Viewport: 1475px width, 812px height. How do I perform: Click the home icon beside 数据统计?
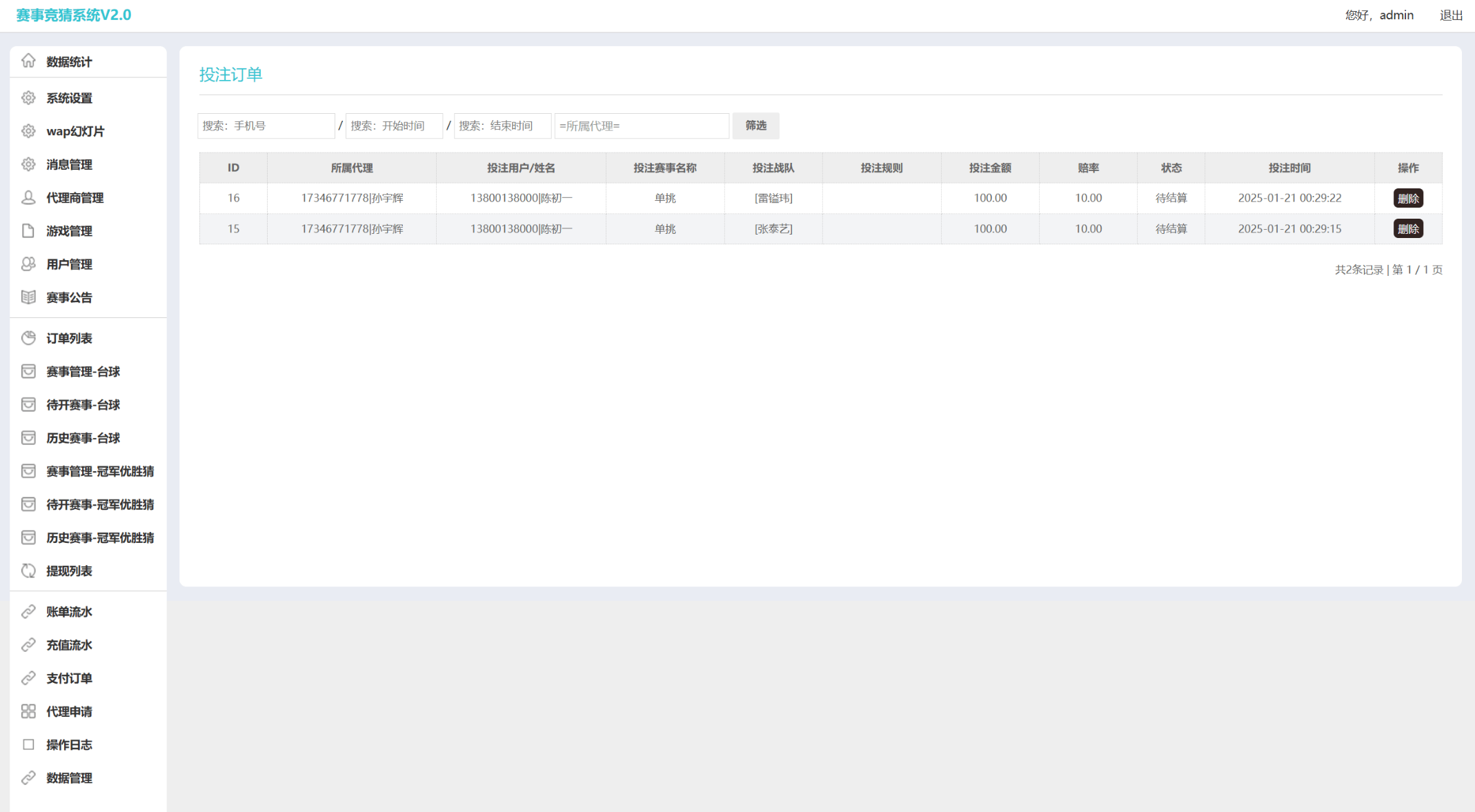(28, 61)
